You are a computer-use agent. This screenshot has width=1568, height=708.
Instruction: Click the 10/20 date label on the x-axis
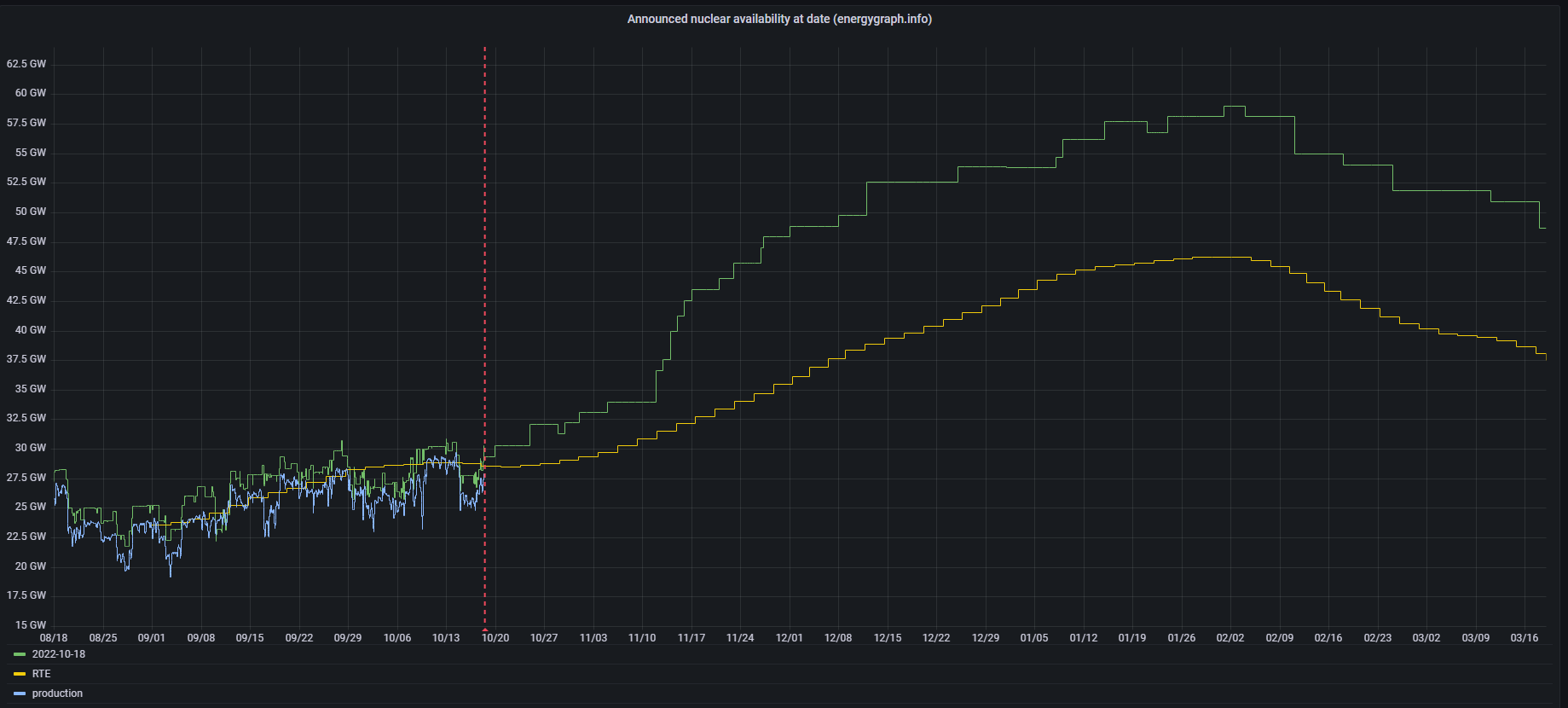pos(495,638)
